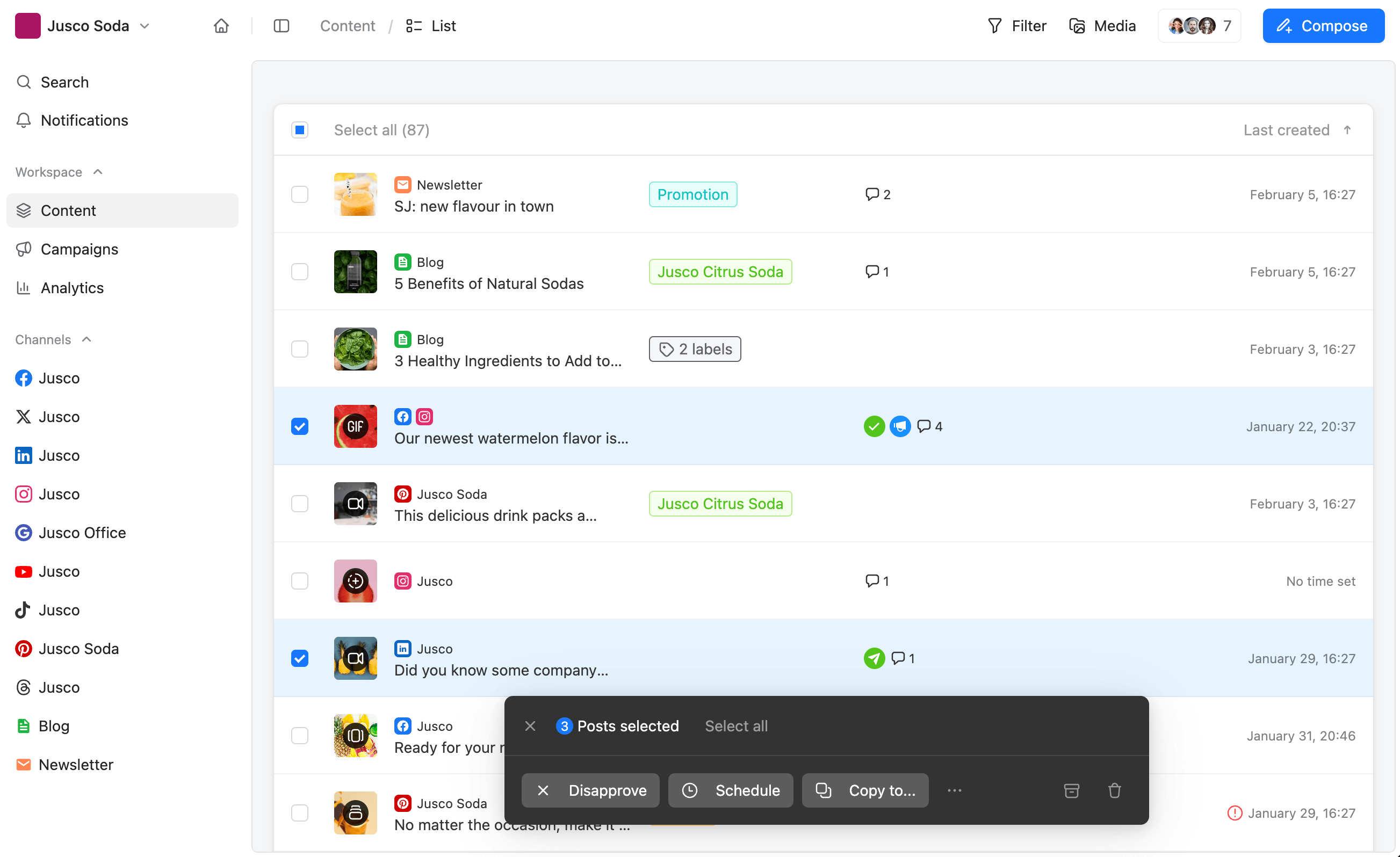This screenshot has width=1400, height=857.
Task: Open the spinach bowl Blog thumbnail
Action: (x=355, y=348)
